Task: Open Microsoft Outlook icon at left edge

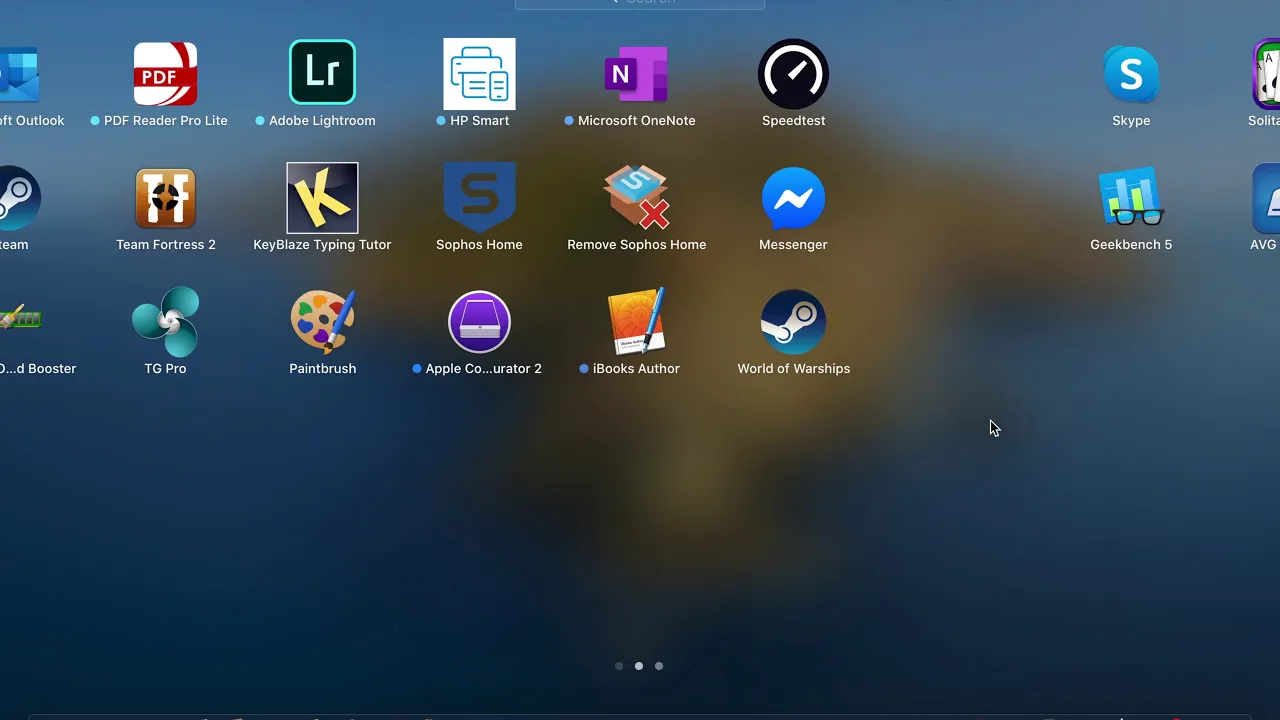Action: tap(19, 74)
